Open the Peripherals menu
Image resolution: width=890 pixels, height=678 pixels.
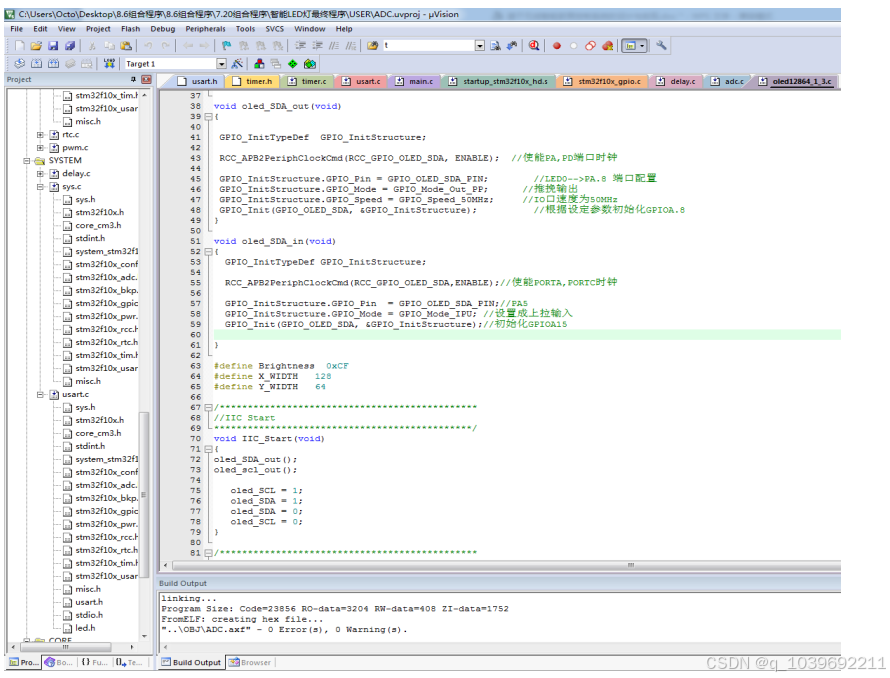click(x=205, y=29)
